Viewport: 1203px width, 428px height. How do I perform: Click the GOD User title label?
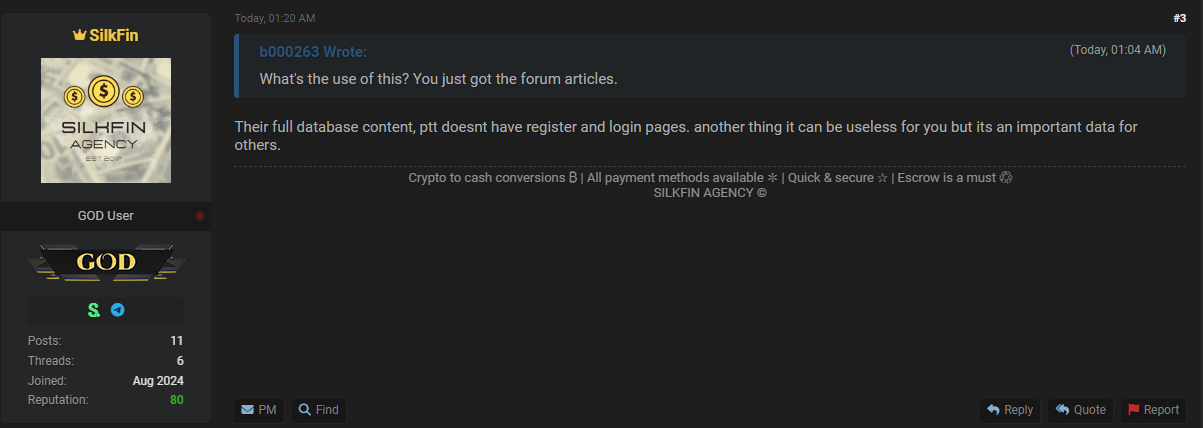(106, 216)
